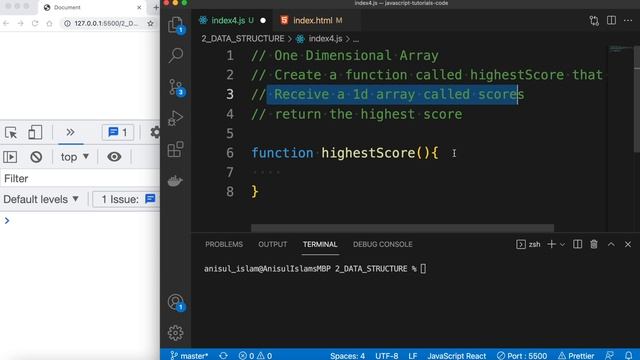
Task: Bookmark this page star icon
Action: tap(151, 23)
